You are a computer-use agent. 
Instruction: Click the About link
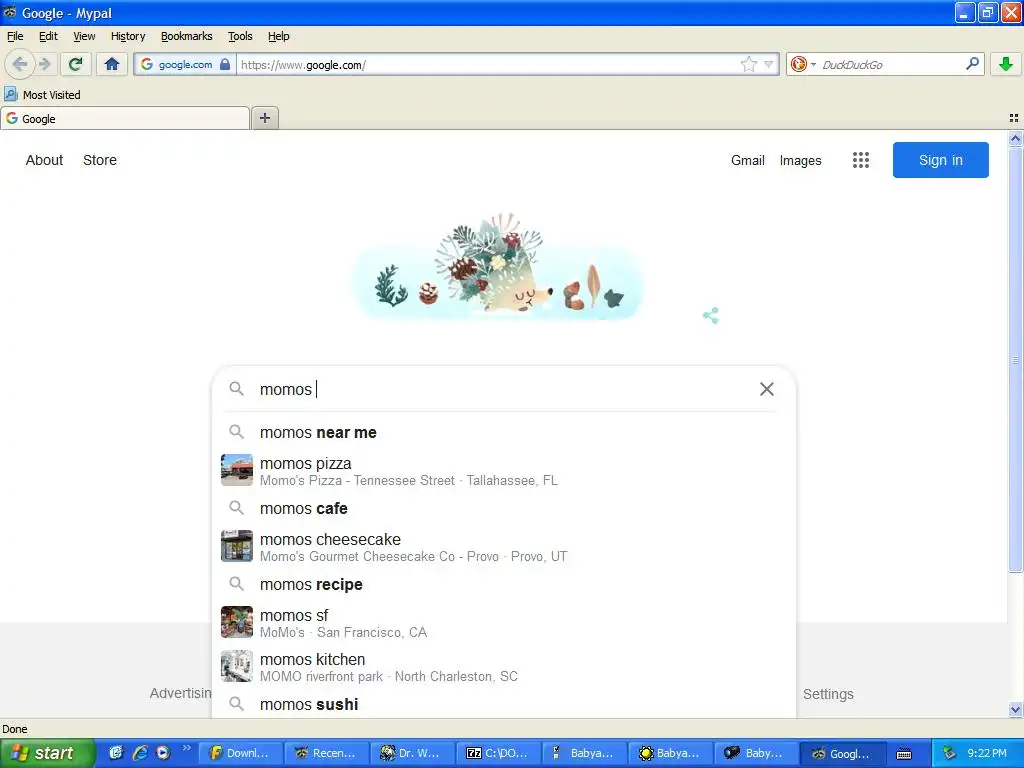44,160
